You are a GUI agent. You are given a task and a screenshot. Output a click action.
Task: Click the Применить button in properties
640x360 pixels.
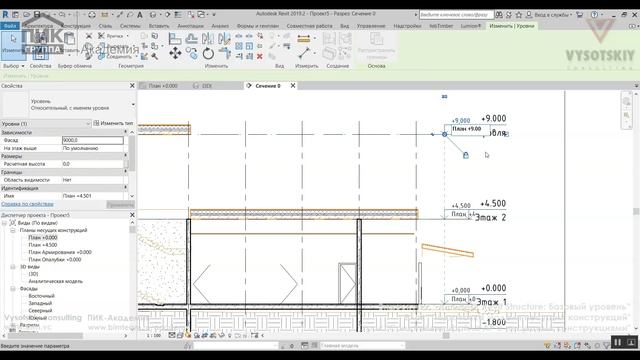(120, 204)
